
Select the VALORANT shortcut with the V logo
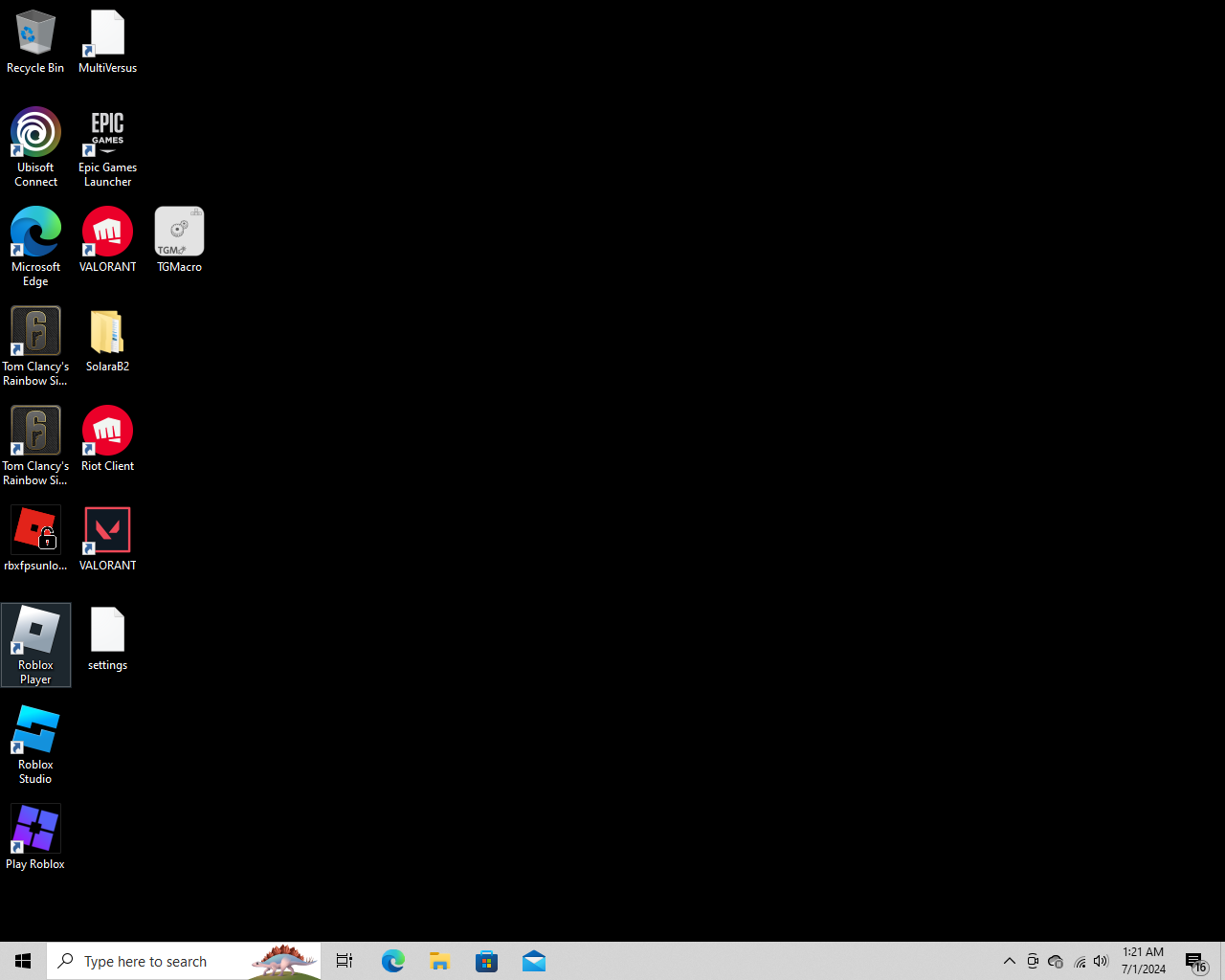point(107,539)
